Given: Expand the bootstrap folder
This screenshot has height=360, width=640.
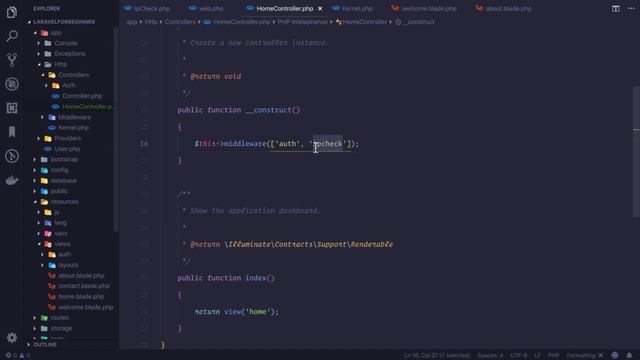Looking at the screenshot, I should click(64, 159).
